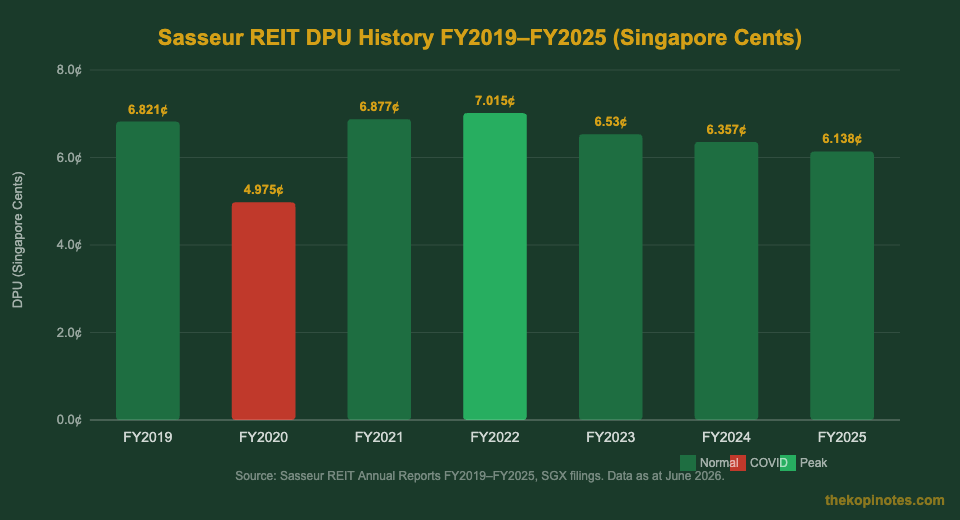Click the FY2025 axis label

842,437
